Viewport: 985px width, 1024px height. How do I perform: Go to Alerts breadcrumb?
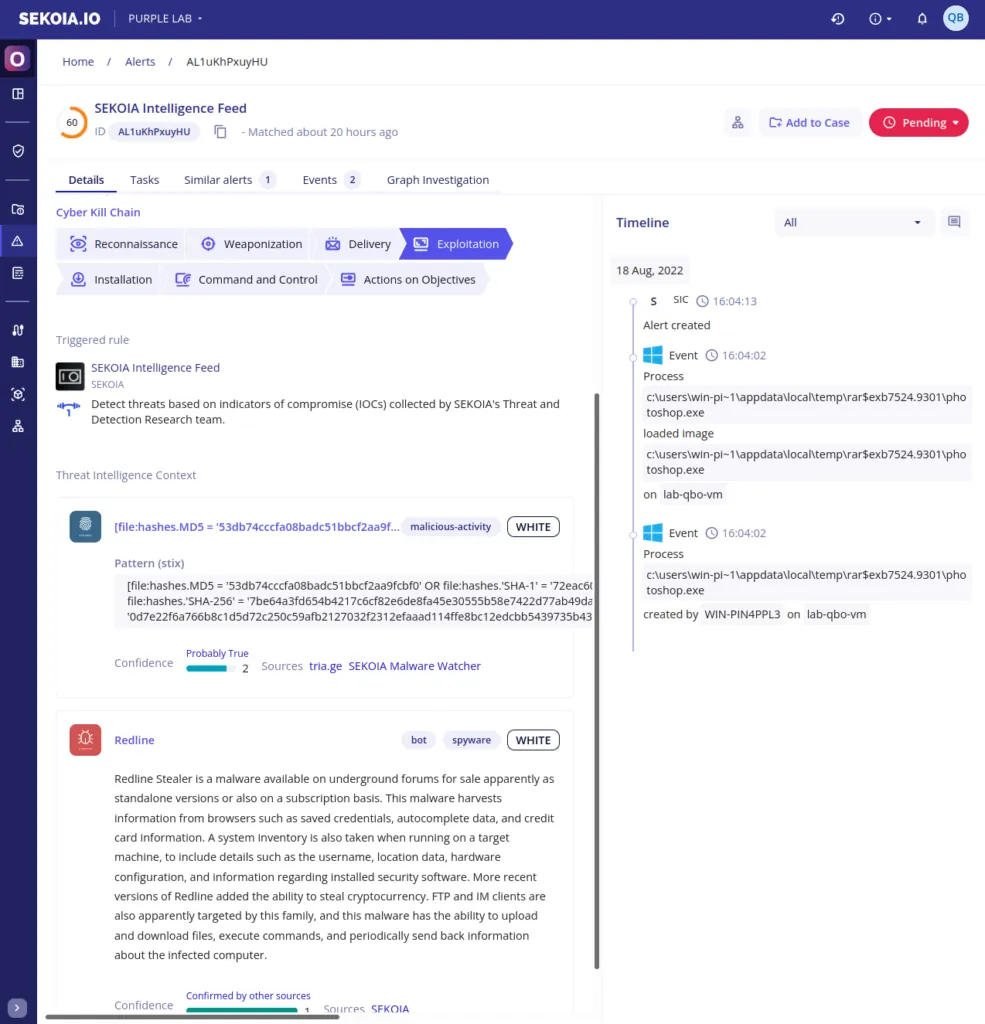pos(140,61)
